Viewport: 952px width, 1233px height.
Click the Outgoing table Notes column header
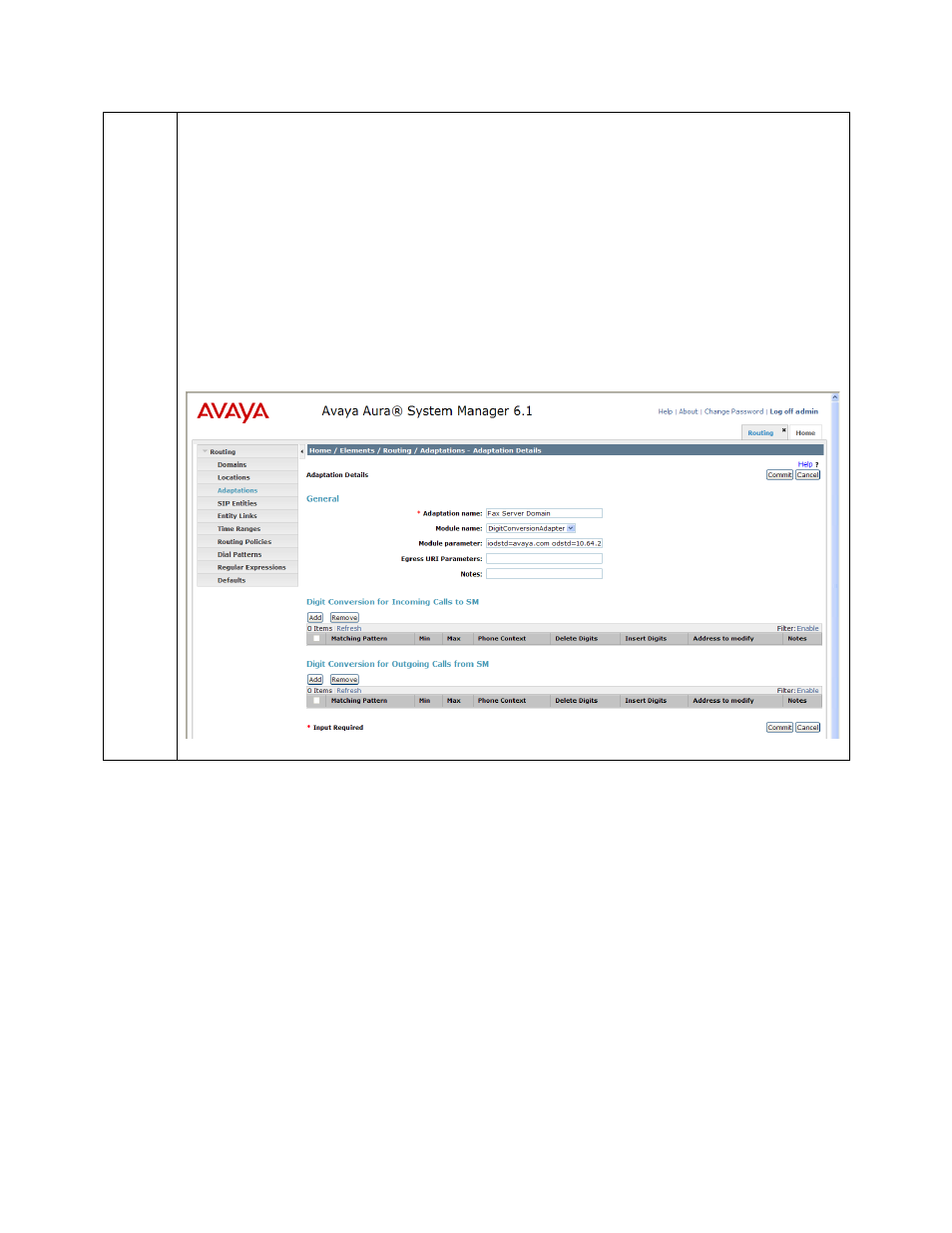tap(797, 701)
